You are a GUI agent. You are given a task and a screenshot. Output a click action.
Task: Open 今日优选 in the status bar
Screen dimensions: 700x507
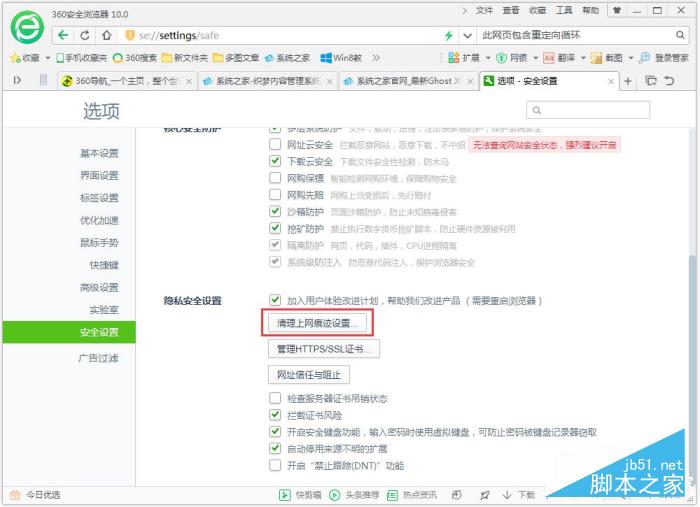coord(35,495)
